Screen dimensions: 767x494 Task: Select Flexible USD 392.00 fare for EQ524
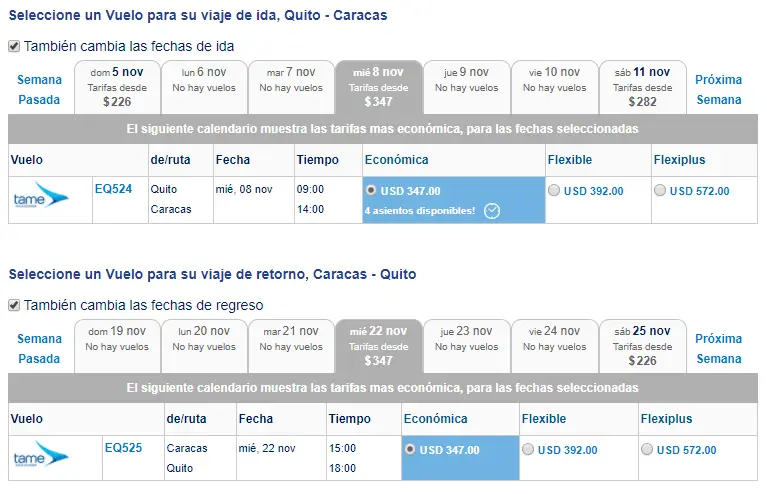555,191
